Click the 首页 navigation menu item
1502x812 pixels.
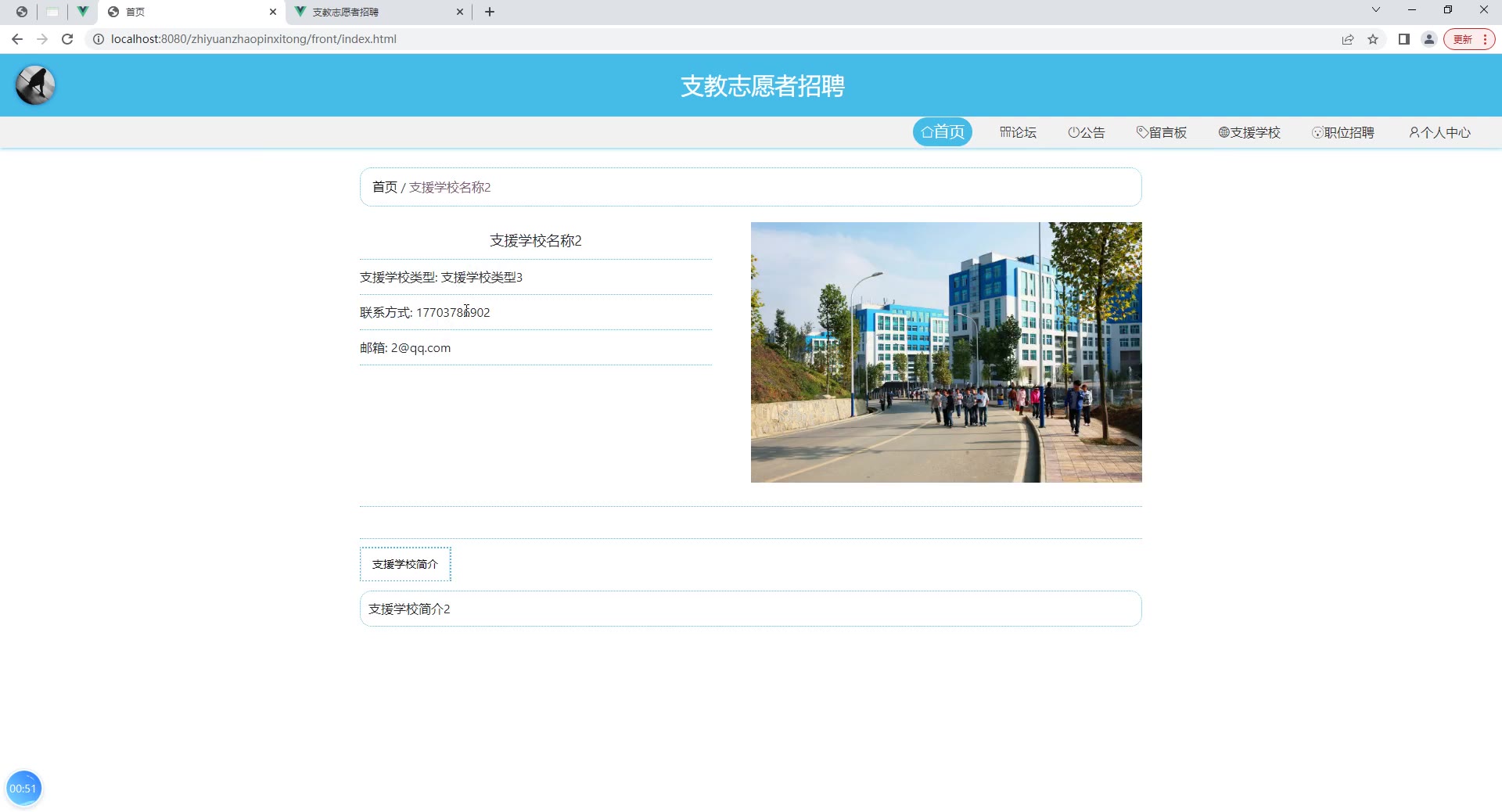(943, 132)
